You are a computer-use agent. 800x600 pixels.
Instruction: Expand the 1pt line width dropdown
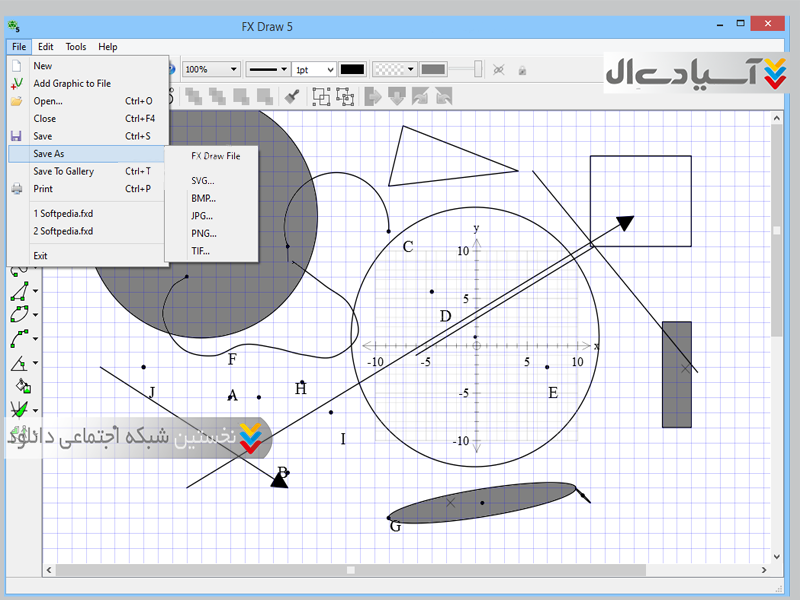click(x=313, y=69)
